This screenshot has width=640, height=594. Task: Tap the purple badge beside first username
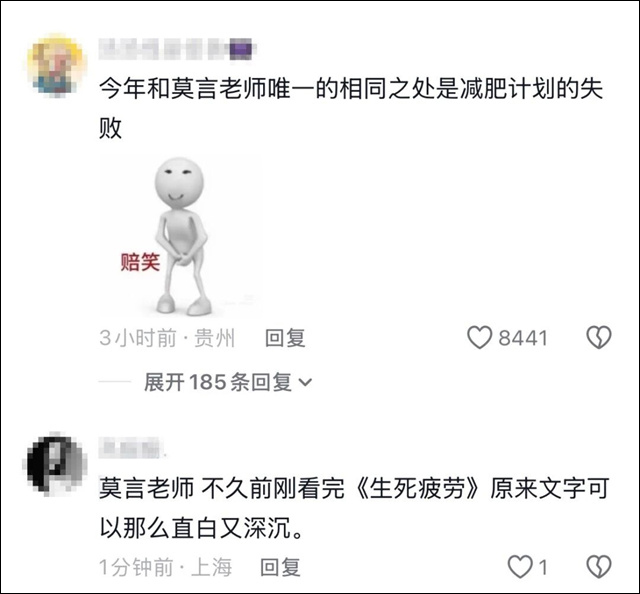(x=242, y=49)
